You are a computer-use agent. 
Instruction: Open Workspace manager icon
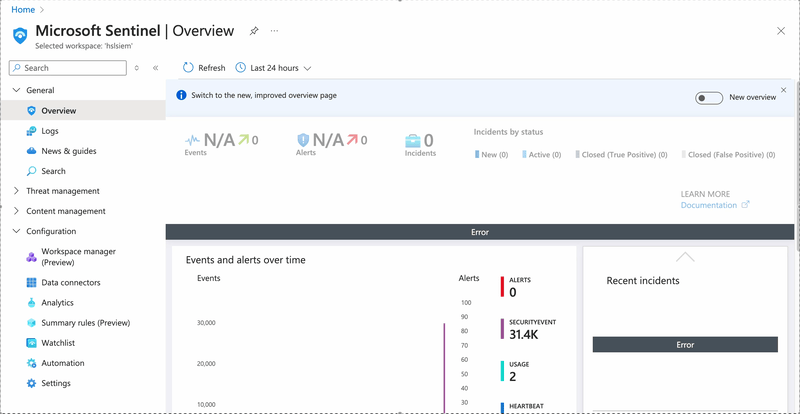32,257
